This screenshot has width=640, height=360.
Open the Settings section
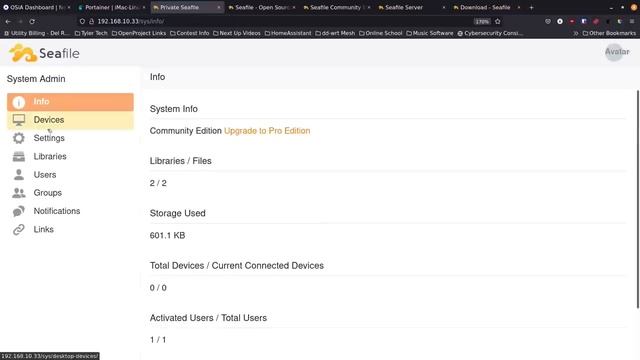tap(49, 138)
